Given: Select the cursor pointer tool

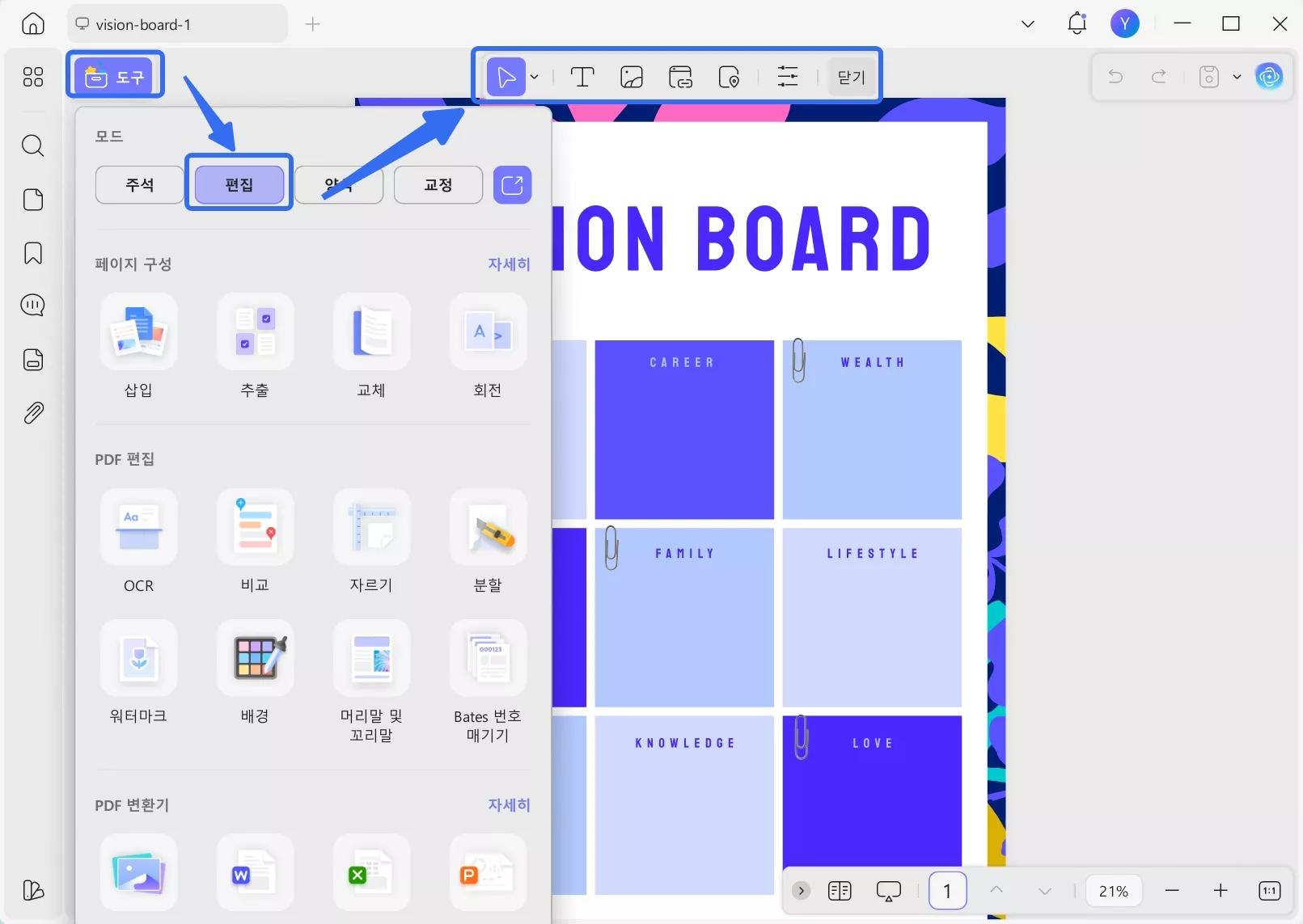Looking at the screenshot, I should point(506,77).
